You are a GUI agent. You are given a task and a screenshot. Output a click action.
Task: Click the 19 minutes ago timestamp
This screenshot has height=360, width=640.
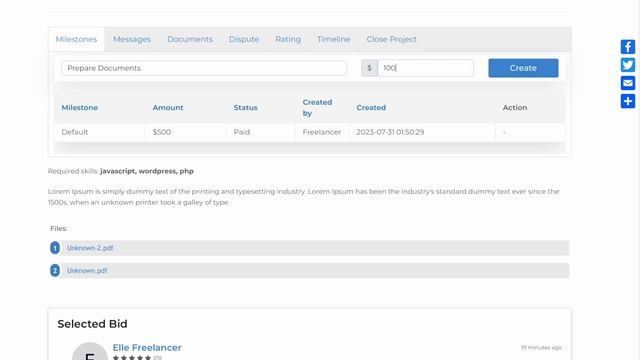pos(541,347)
